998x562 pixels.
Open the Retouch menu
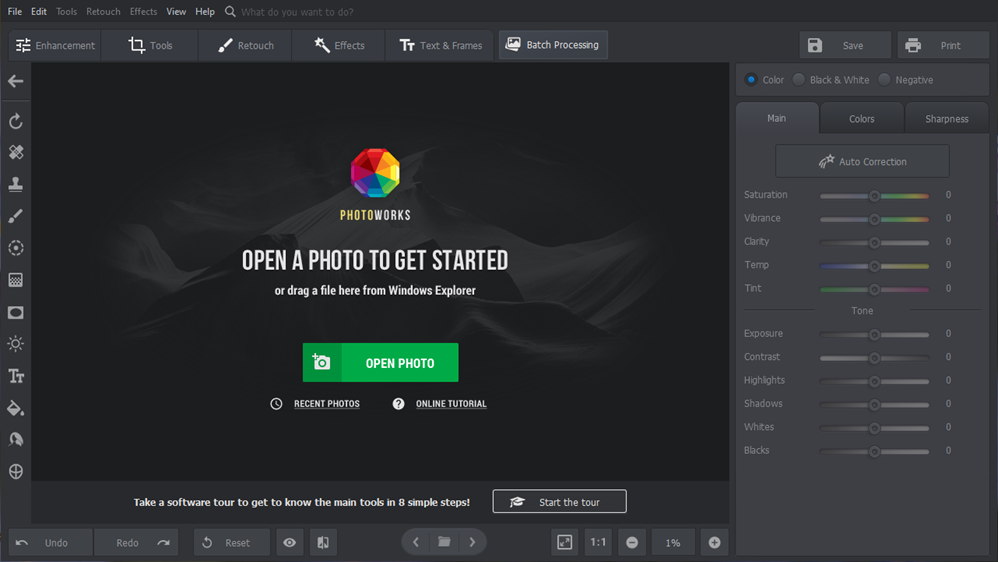(x=103, y=11)
